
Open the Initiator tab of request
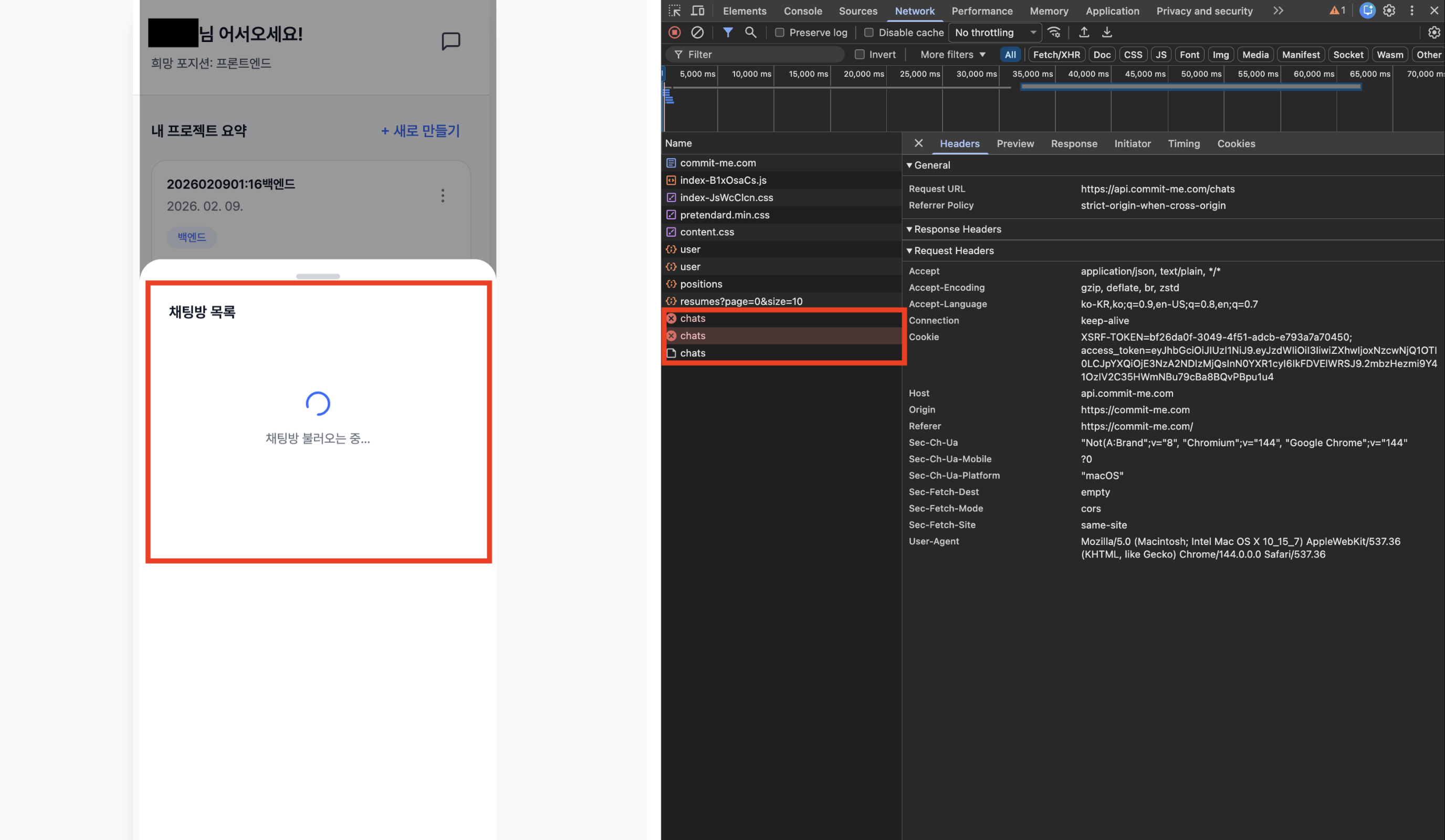pos(1133,144)
